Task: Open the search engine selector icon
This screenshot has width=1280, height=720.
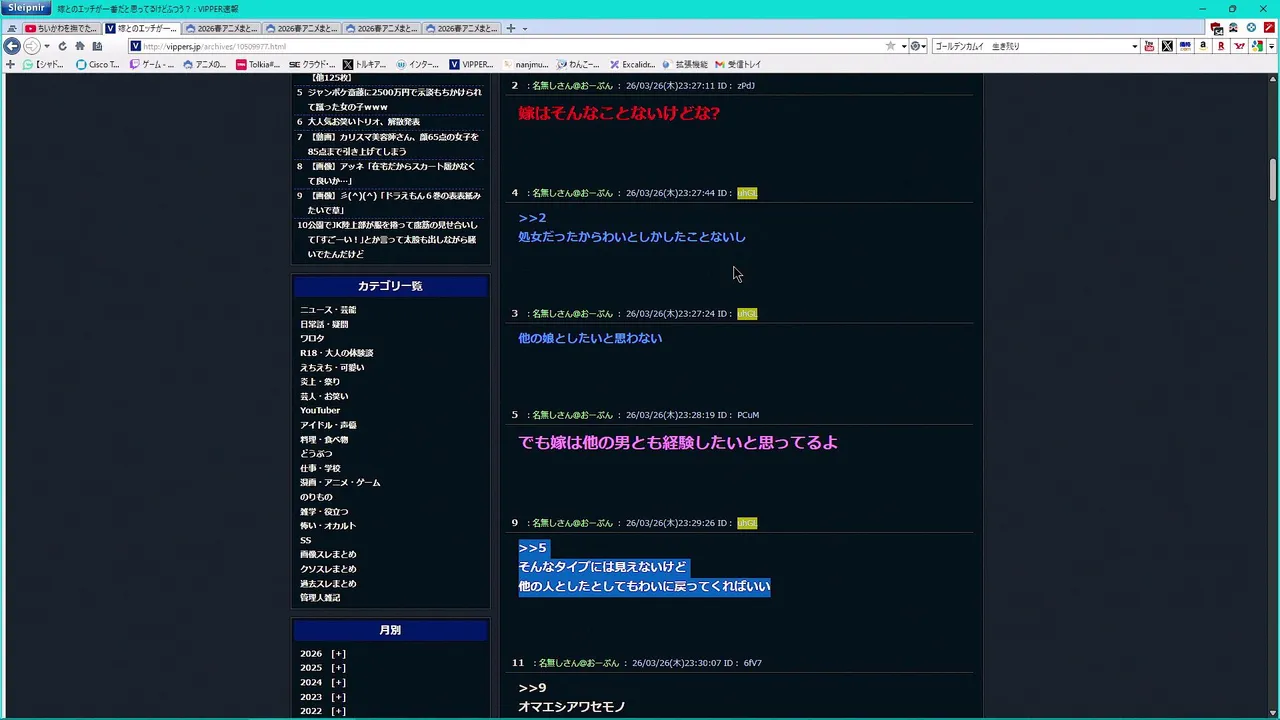Action: tap(918, 46)
